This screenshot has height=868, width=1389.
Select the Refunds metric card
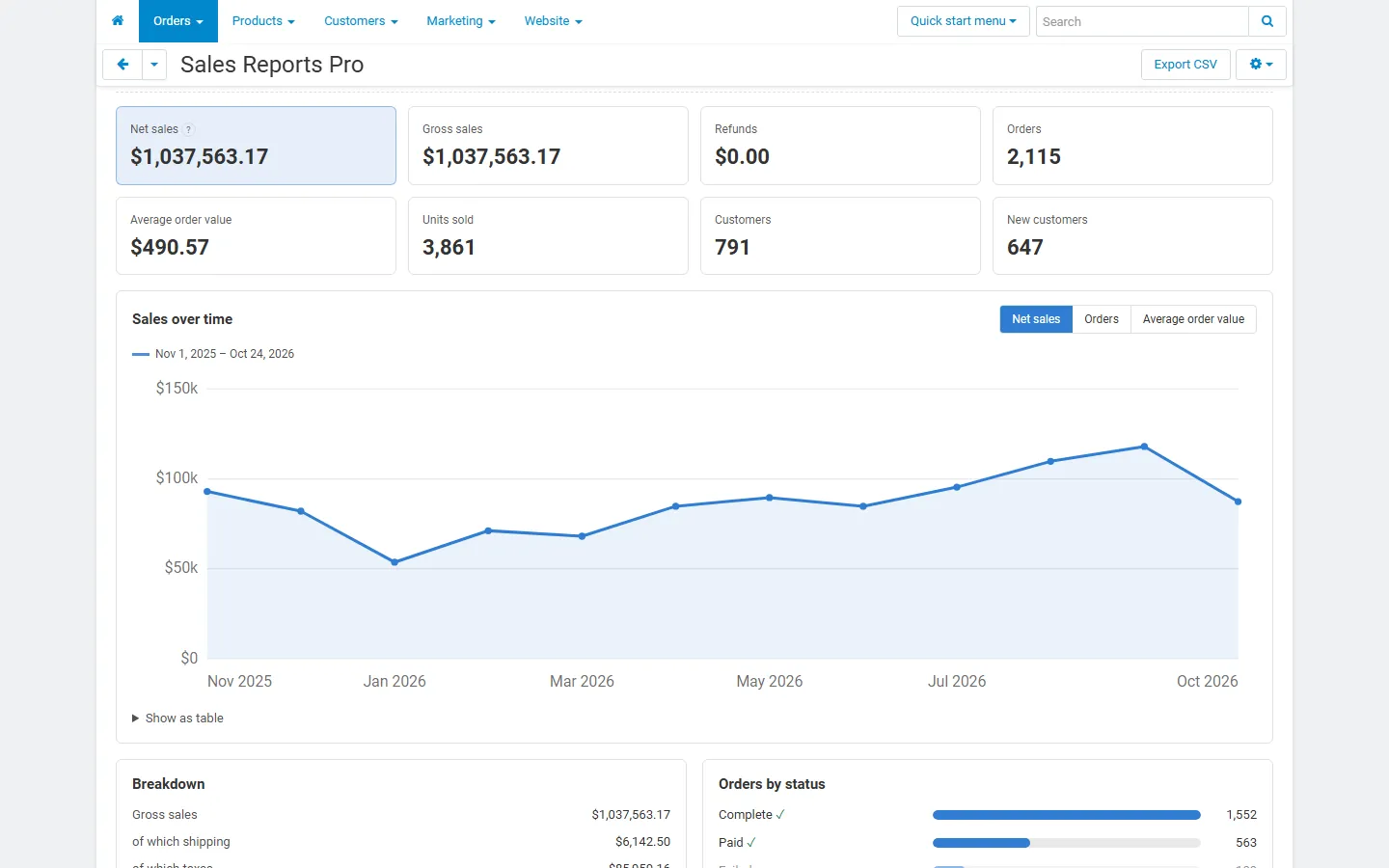click(x=840, y=146)
